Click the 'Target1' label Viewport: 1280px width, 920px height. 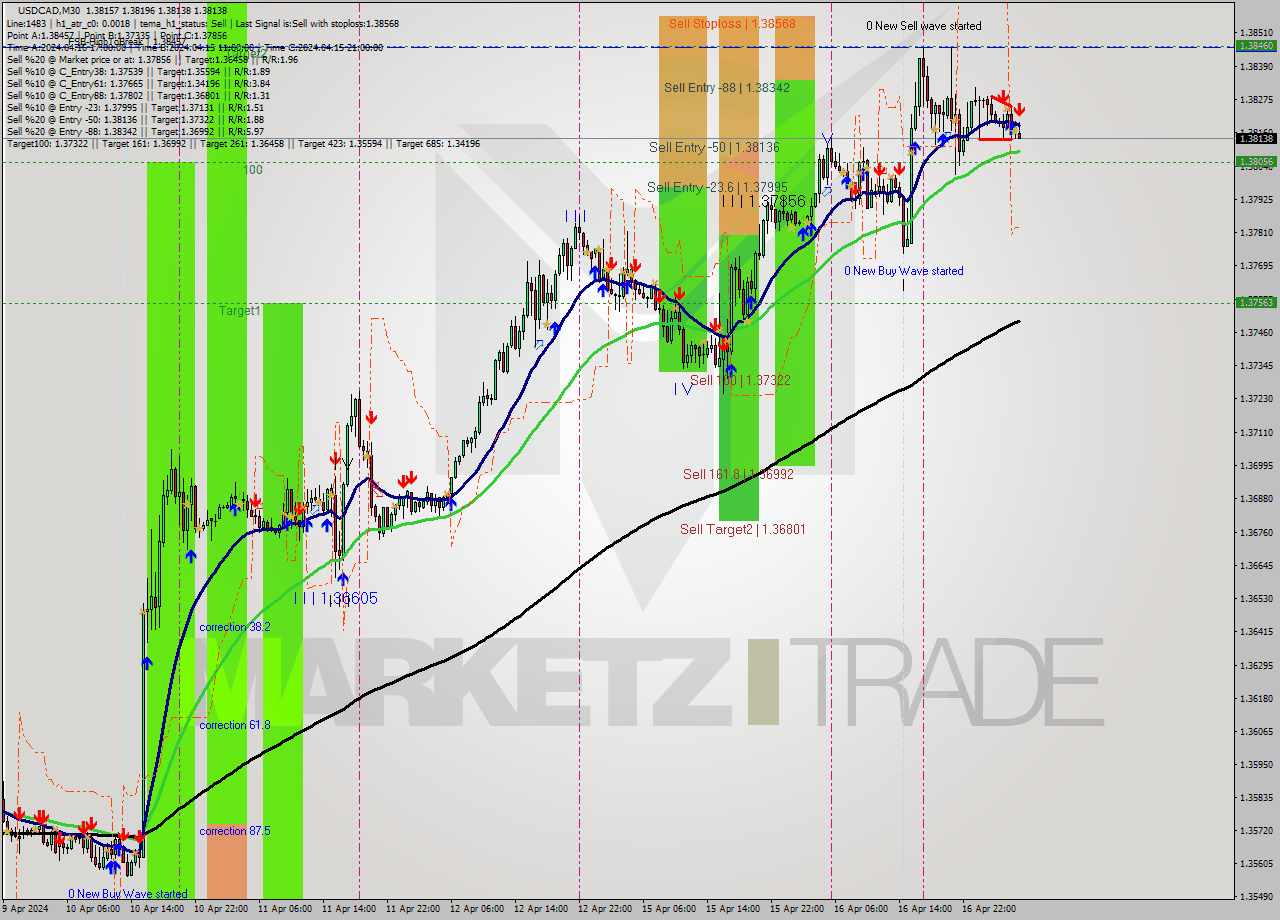(x=240, y=311)
